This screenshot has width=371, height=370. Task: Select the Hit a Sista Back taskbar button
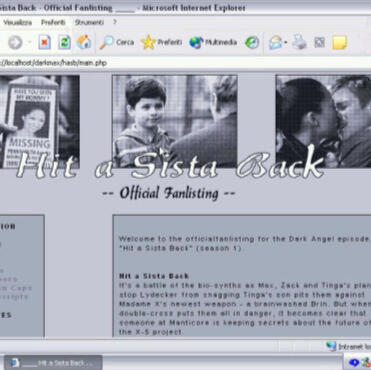click(53, 363)
